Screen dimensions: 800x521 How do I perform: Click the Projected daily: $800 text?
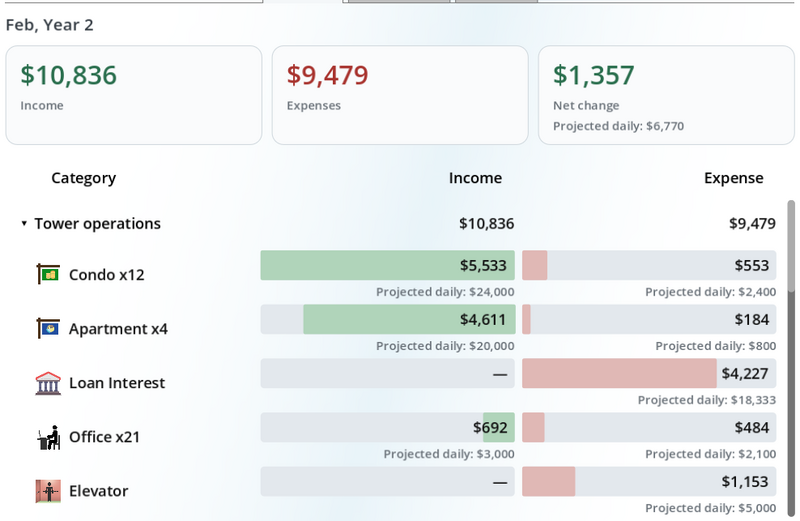tap(716, 346)
